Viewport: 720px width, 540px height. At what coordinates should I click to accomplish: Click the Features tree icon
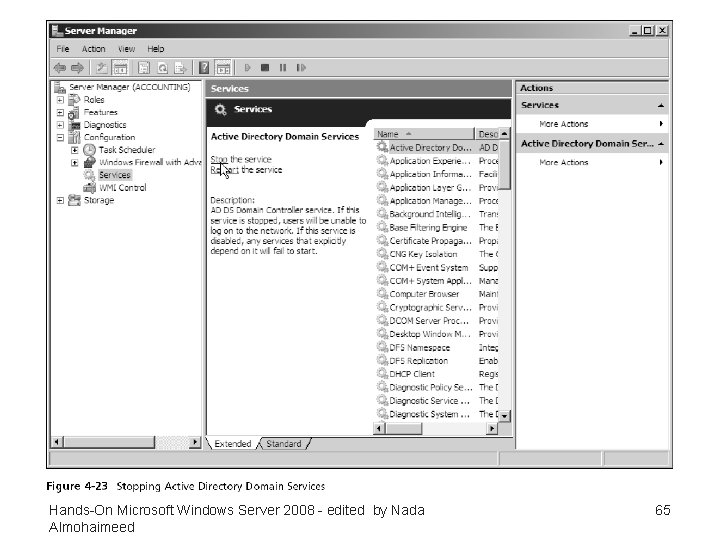pyautogui.click(x=73, y=112)
